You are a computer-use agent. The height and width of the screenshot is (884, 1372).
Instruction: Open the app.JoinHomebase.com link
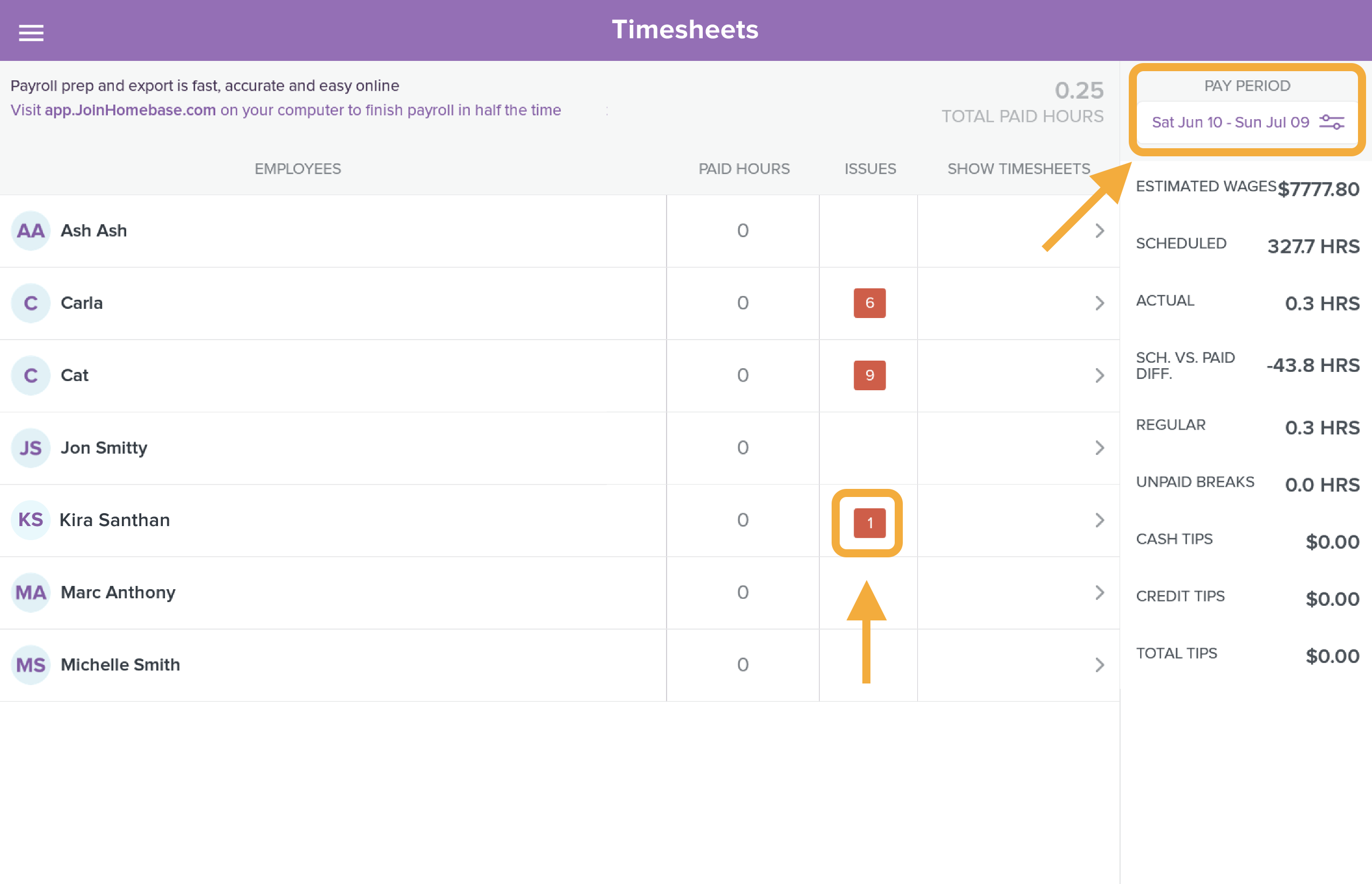[x=131, y=110]
